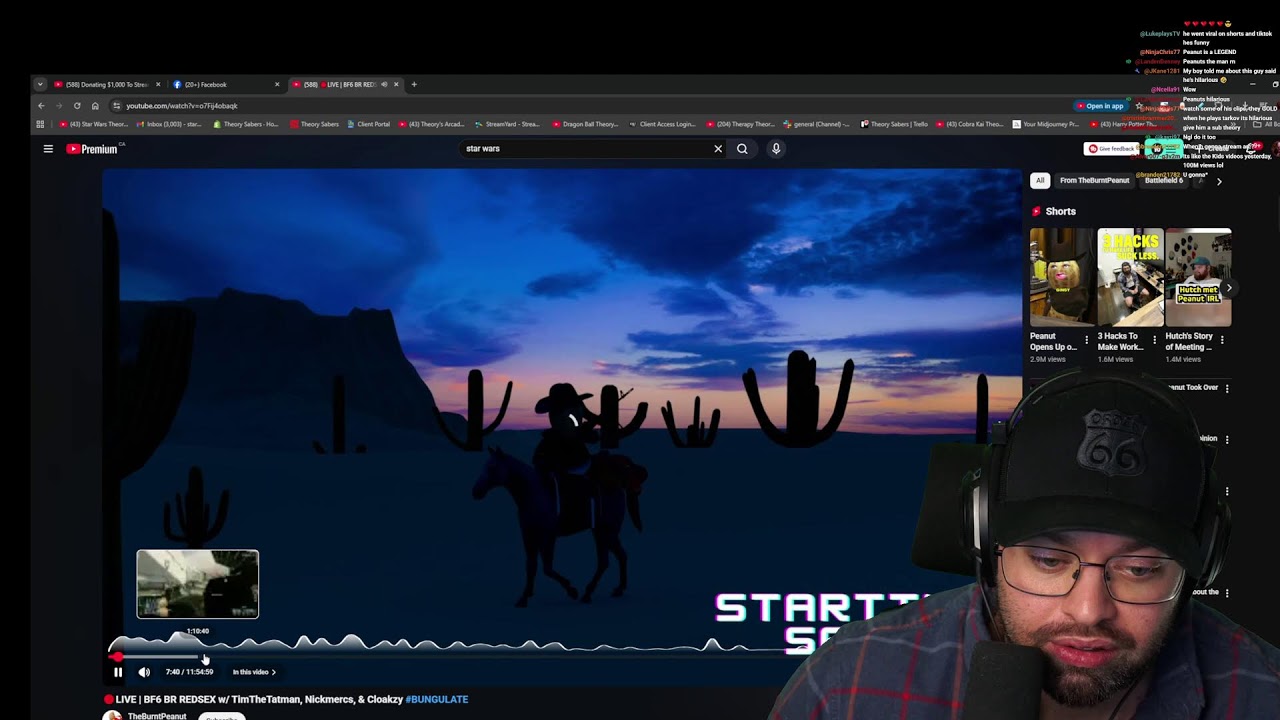
Task: Open the 'Client Portal' bookmark
Action: (368, 124)
